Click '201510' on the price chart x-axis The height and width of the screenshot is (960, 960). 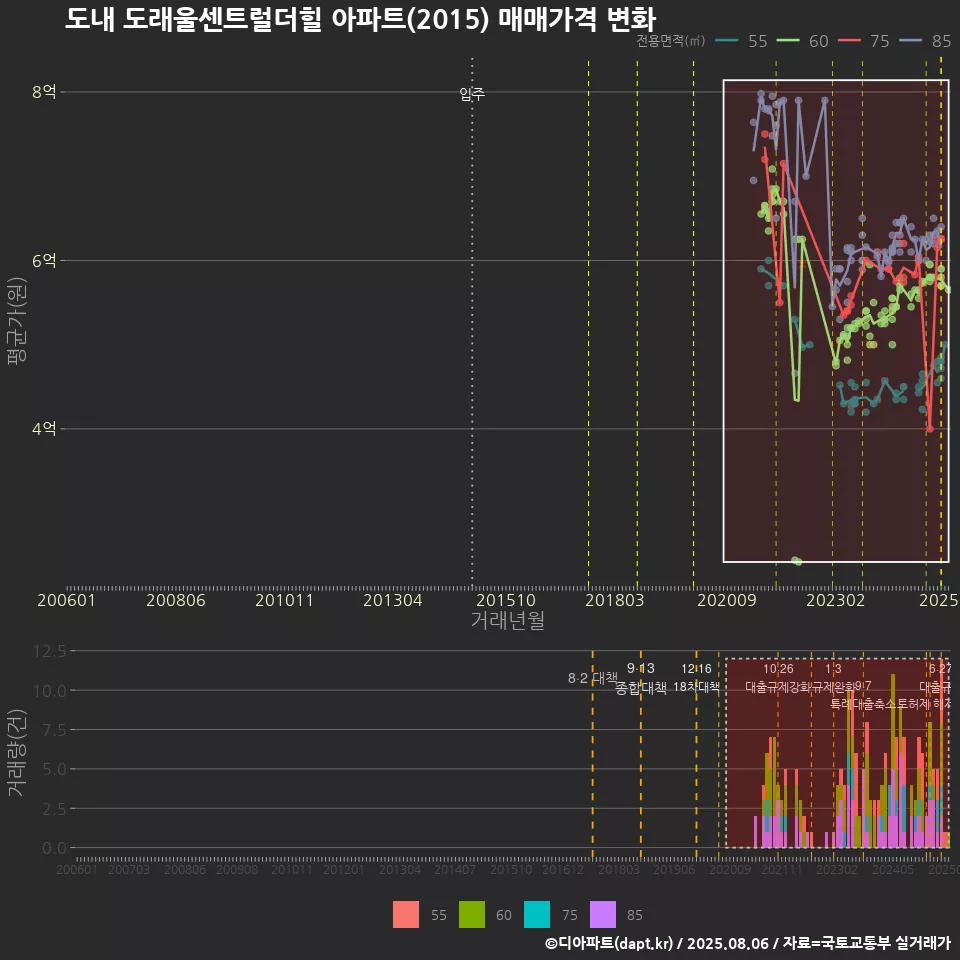pyautogui.click(x=506, y=600)
